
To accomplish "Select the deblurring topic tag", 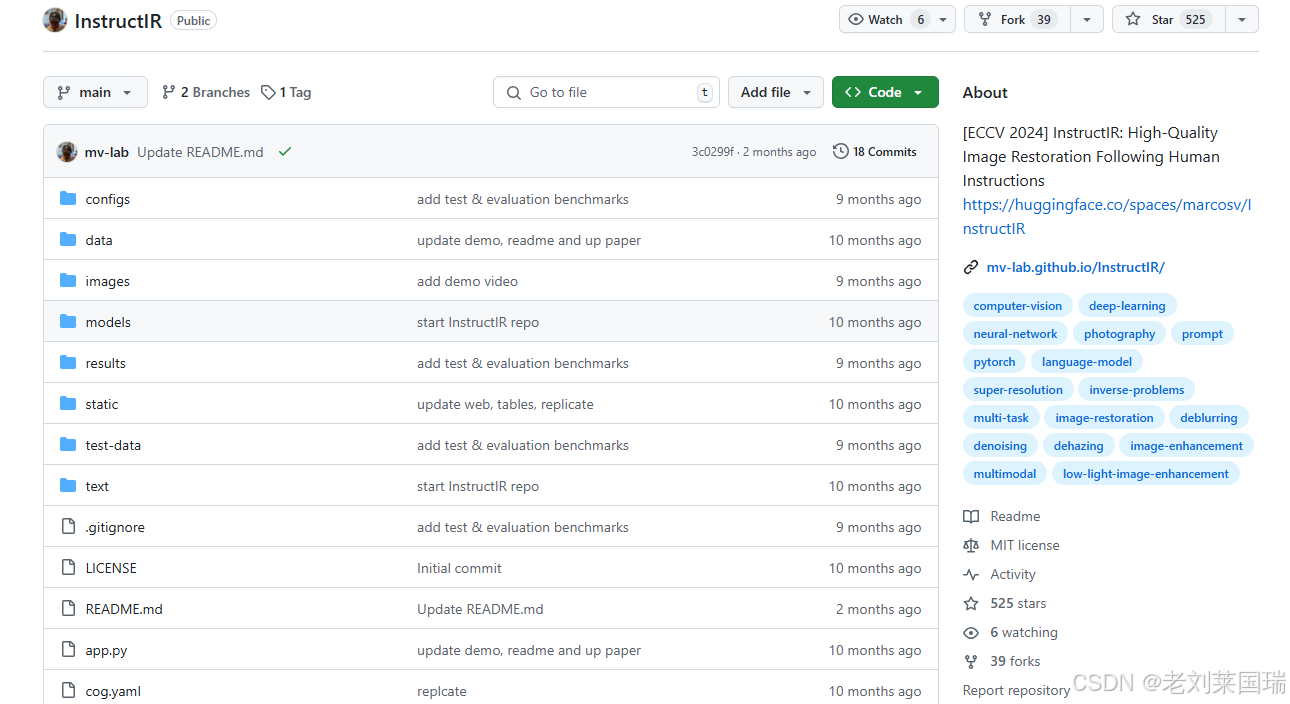I will click(1208, 418).
